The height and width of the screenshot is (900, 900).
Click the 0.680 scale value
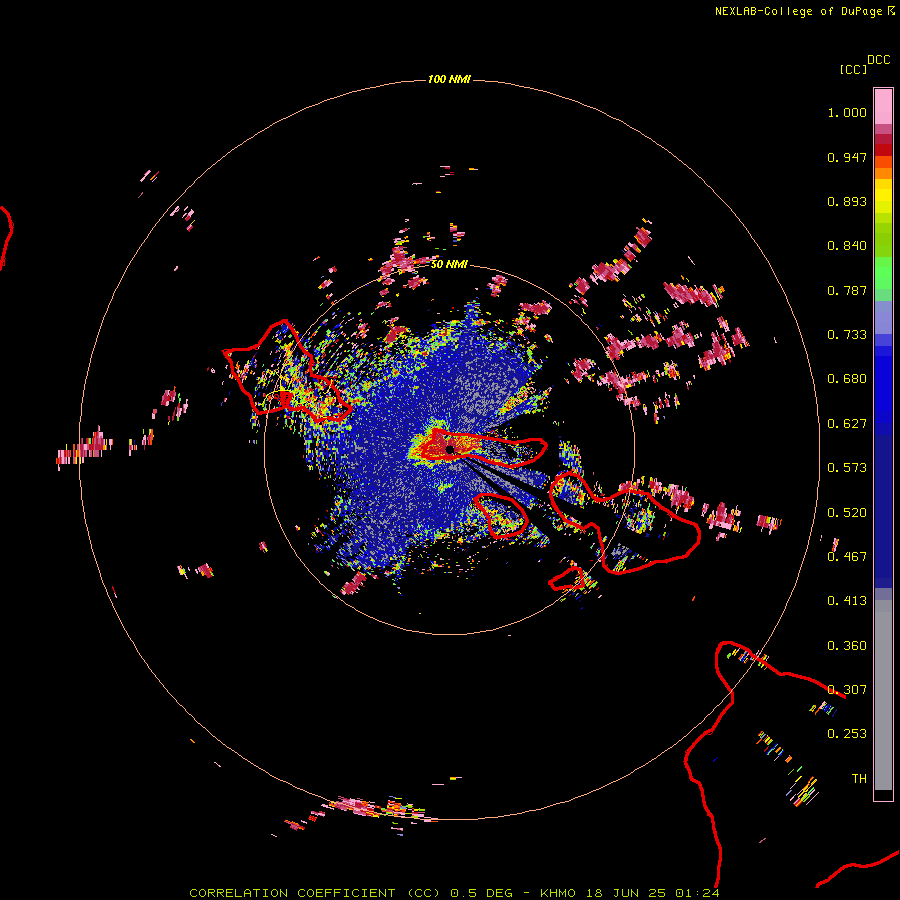point(847,379)
